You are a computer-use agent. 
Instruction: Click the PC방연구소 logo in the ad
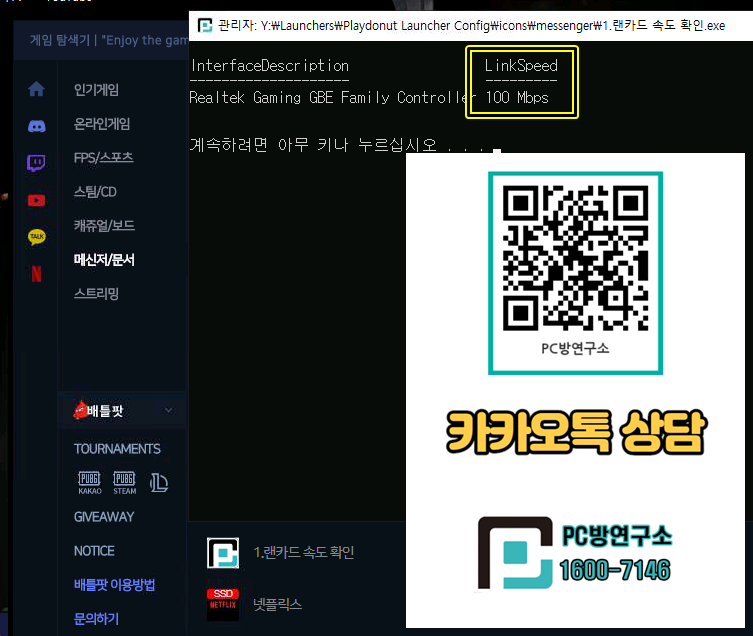point(515,553)
